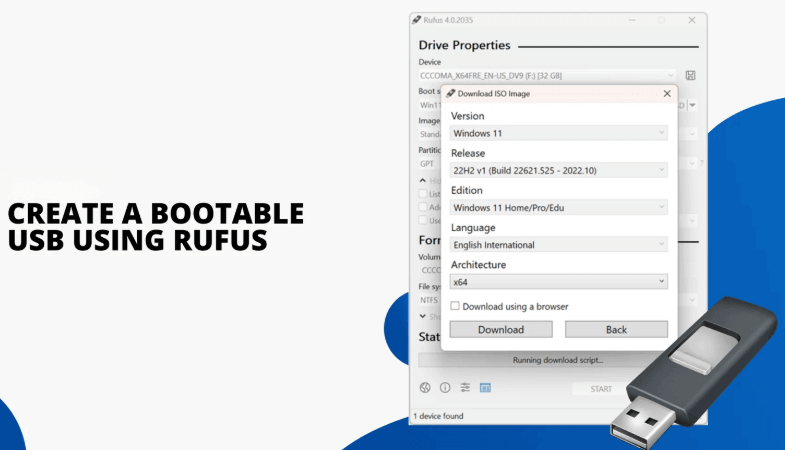Viewport: 785px width, 450px height.
Task: Click the Download button
Action: 501,329
